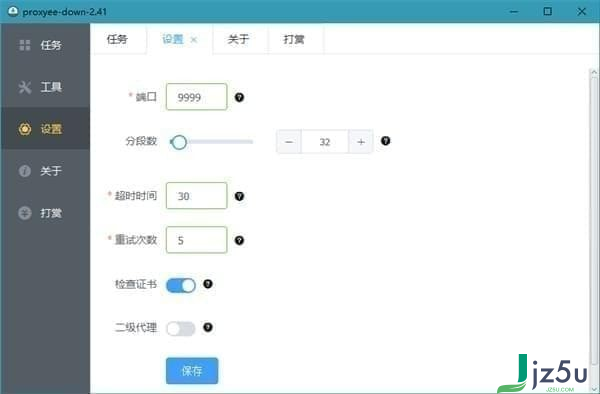This screenshot has height=394, width=600.
Task: Open 工具 in the left sidebar
Action: point(45,87)
